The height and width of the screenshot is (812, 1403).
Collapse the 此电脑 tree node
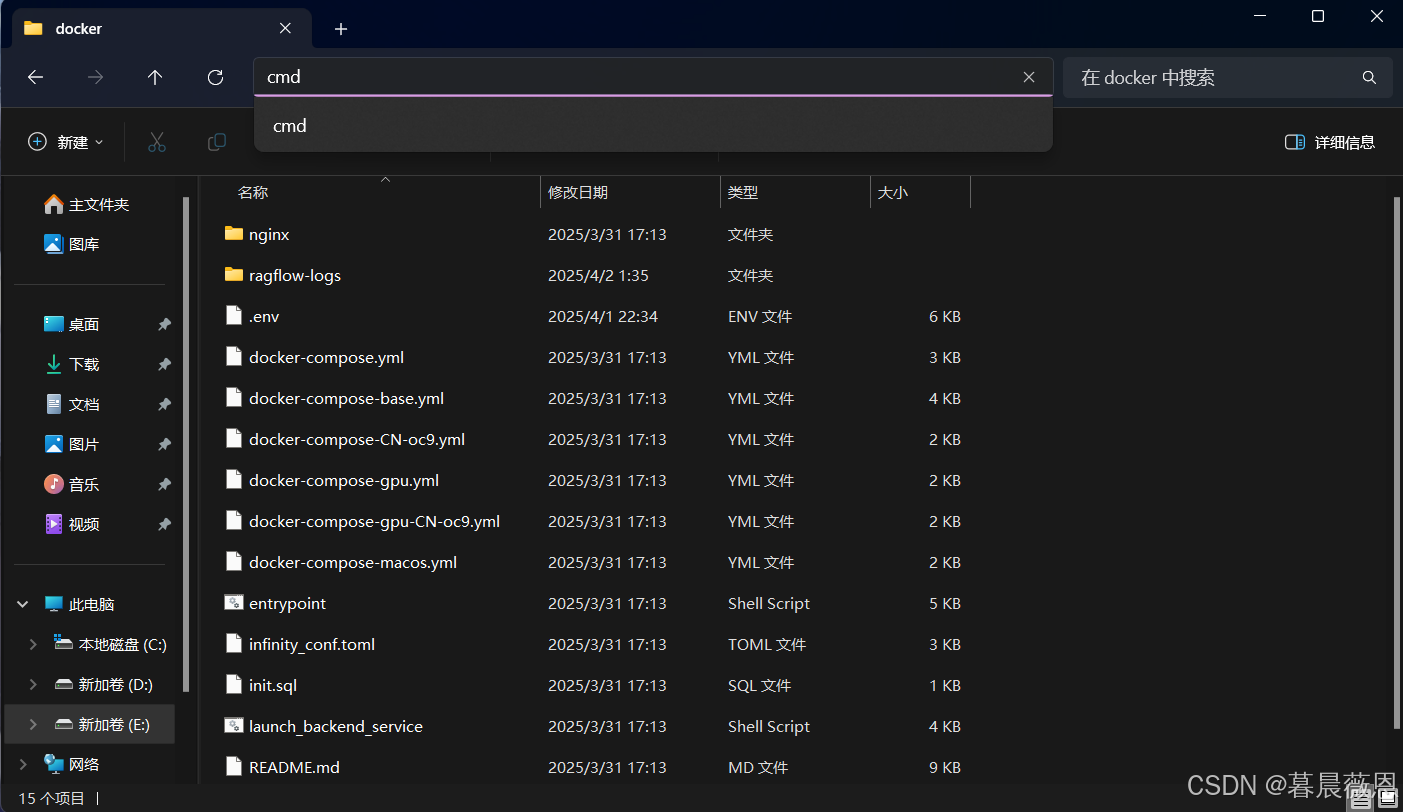click(x=22, y=604)
